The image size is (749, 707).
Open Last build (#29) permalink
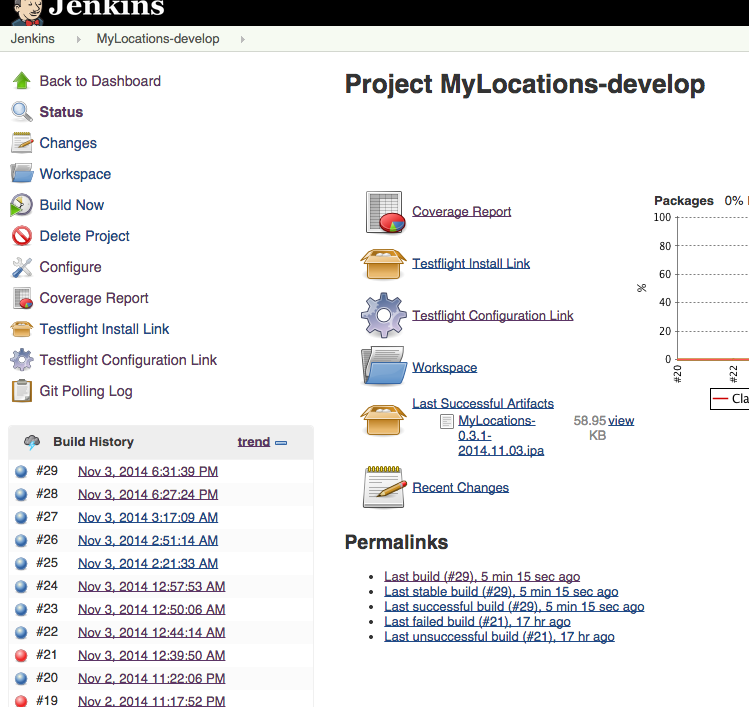482,577
